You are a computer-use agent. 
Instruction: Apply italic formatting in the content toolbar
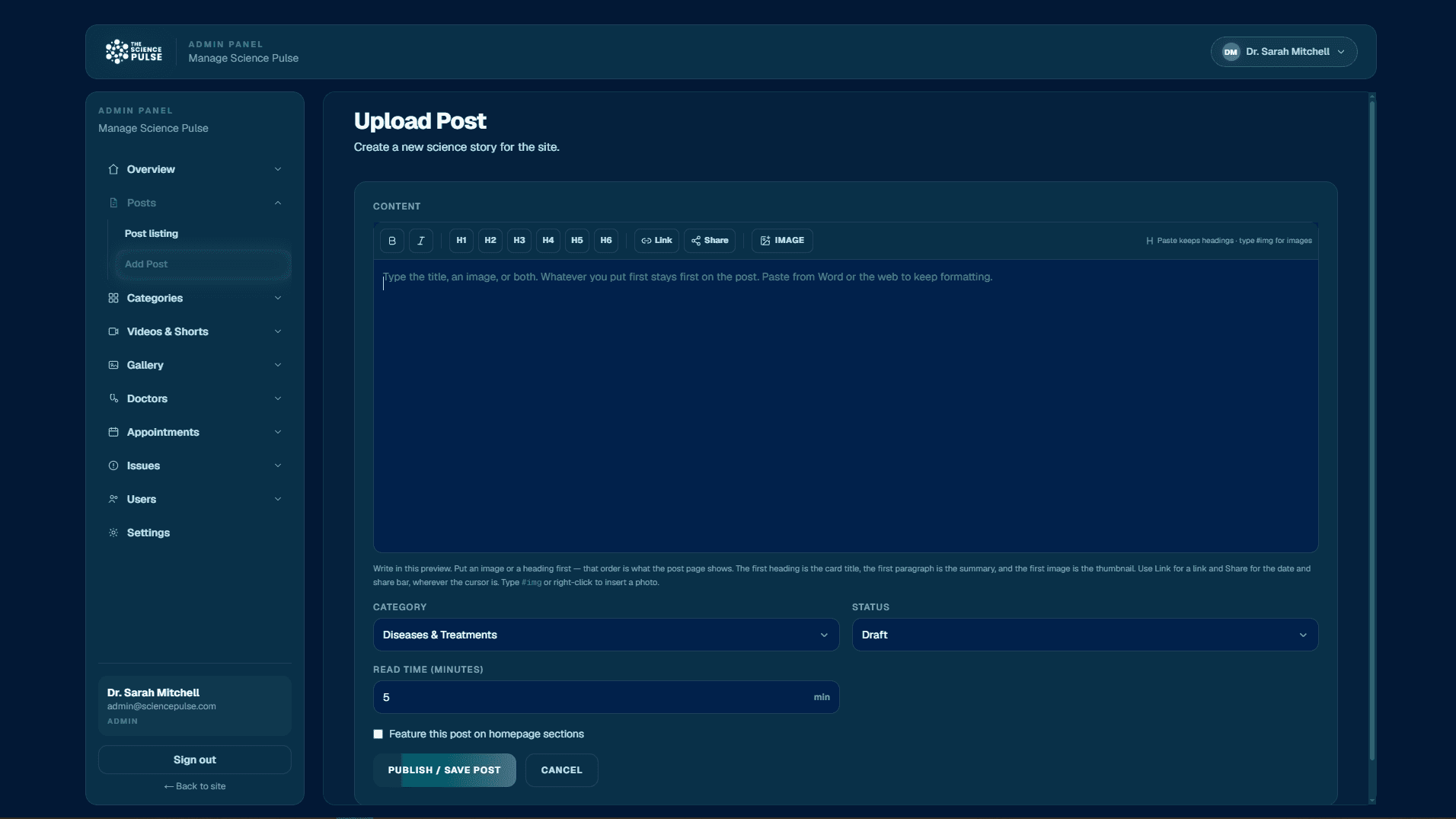(x=421, y=241)
